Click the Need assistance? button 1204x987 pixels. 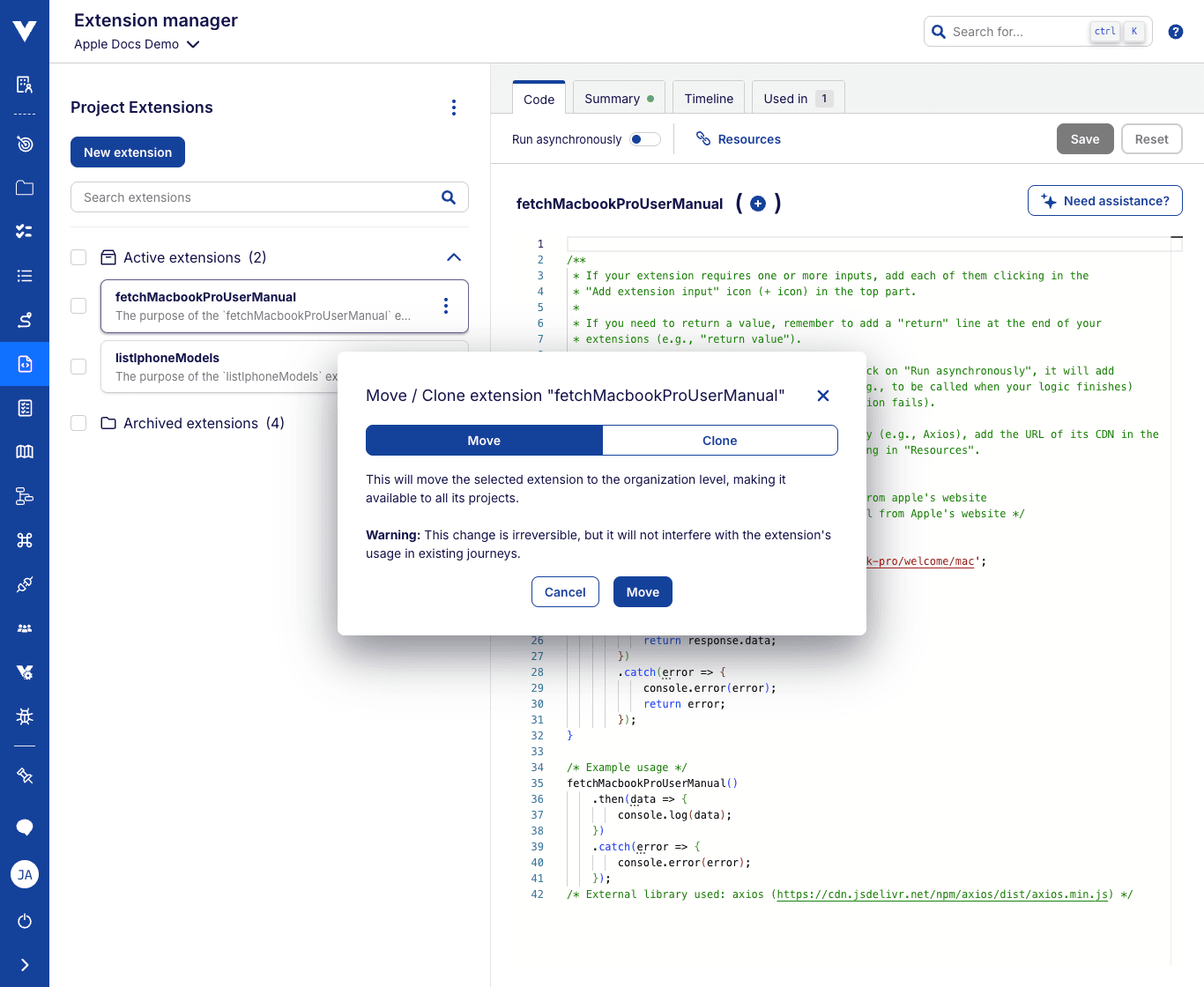coord(1105,201)
